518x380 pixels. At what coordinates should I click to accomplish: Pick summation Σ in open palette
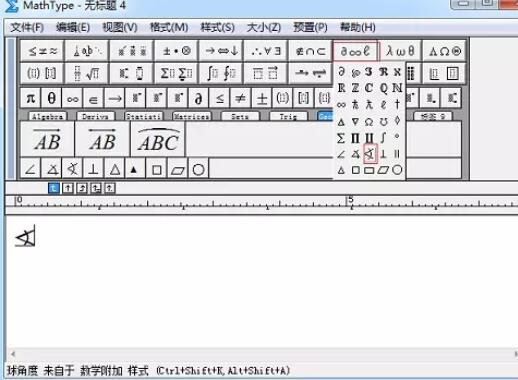click(x=341, y=137)
